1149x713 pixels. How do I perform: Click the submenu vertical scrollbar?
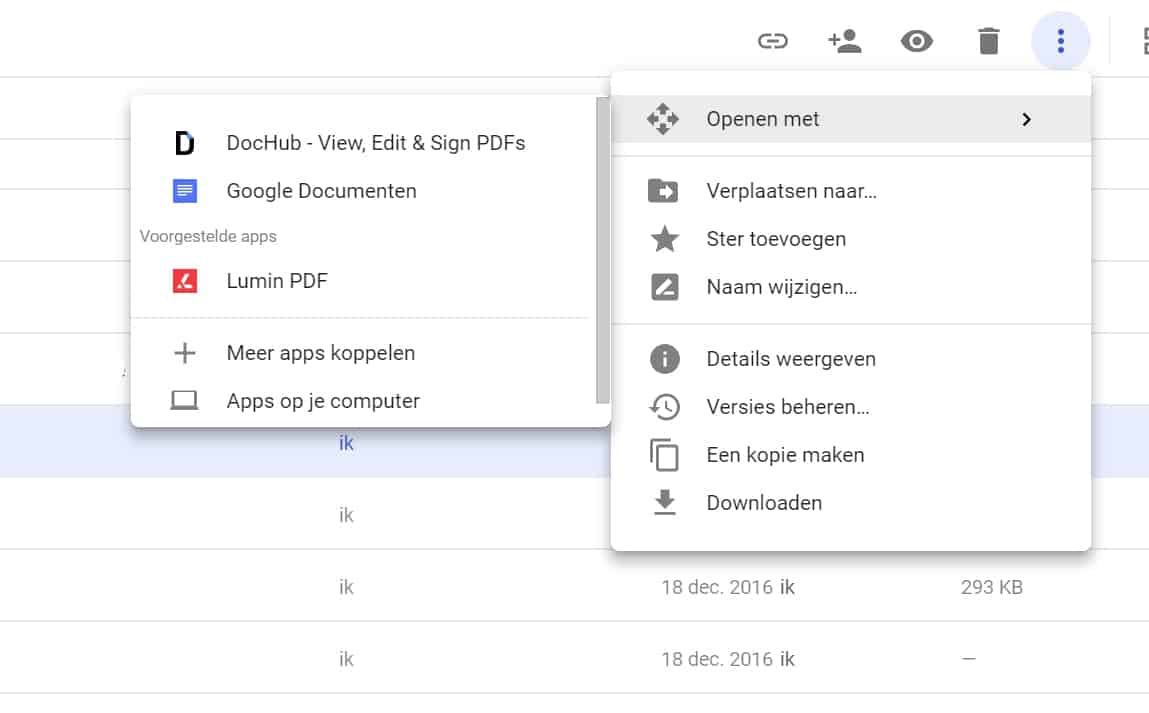coord(602,250)
